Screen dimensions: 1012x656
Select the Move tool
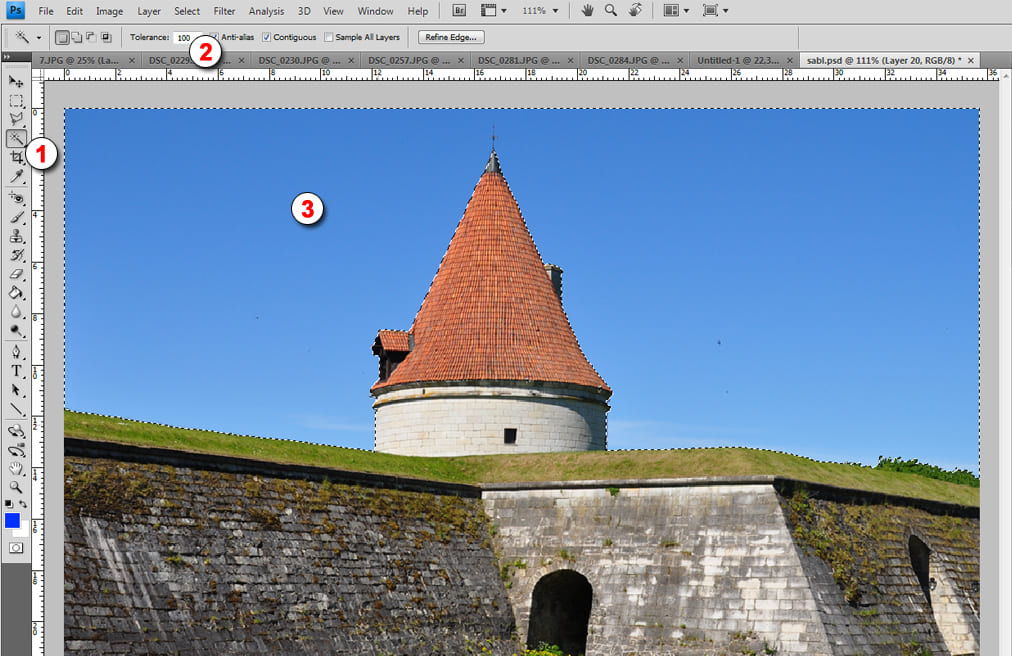pos(16,81)
